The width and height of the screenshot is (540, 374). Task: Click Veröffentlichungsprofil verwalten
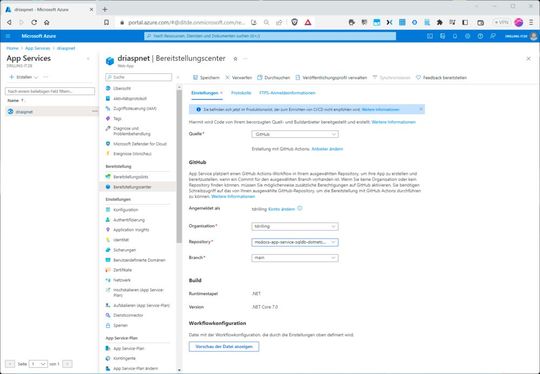point(331,77)
